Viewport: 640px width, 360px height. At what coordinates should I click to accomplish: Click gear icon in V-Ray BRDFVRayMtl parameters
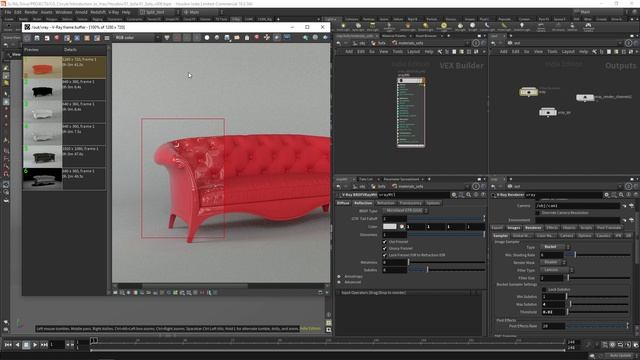454,195
